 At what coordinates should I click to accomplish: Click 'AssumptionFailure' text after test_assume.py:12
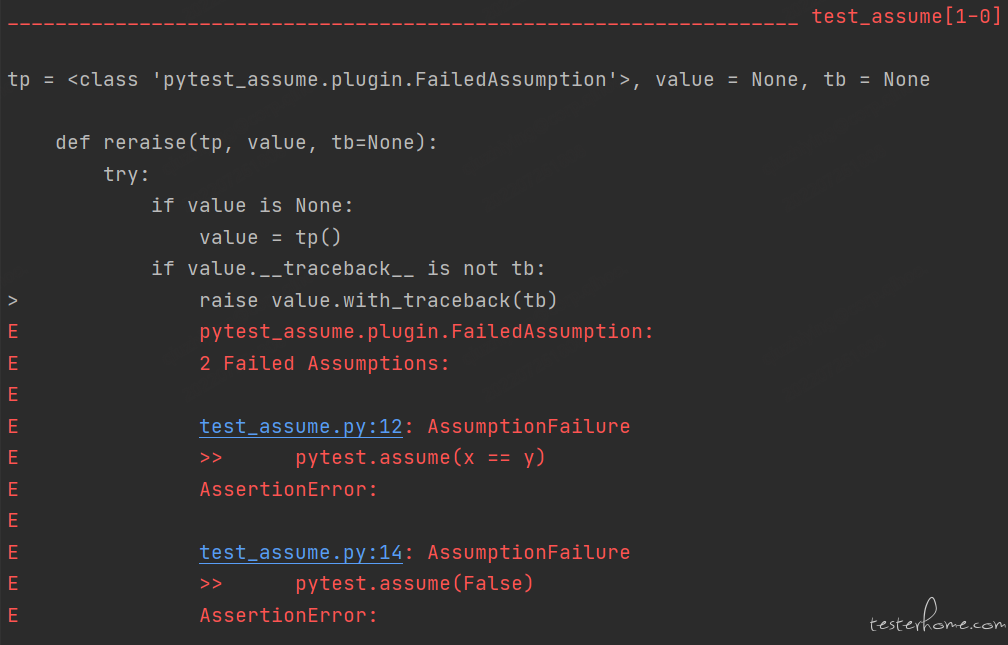528,426
